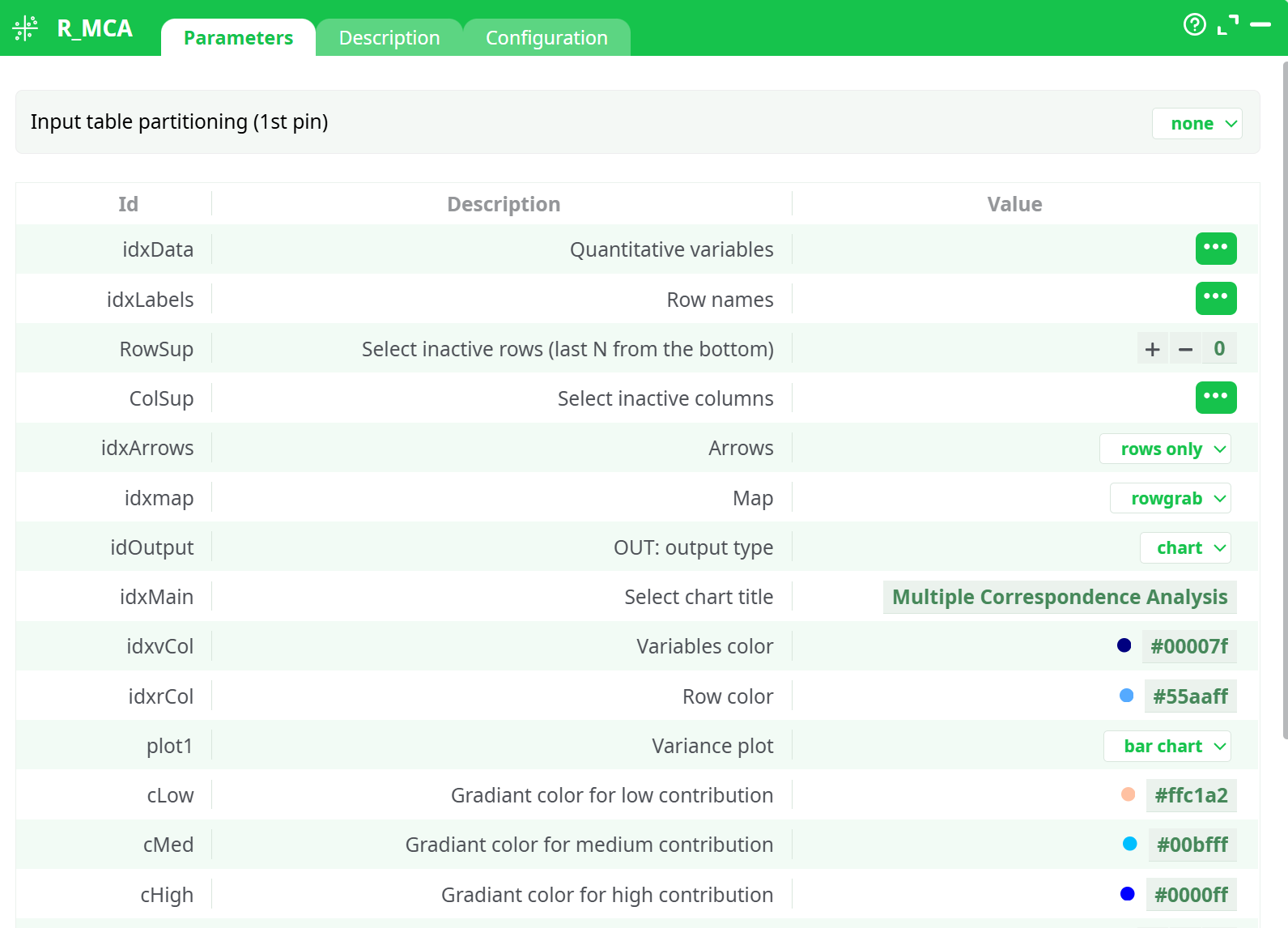
Task: Switch to the Description tab
Action: click(x=389, y=38)
